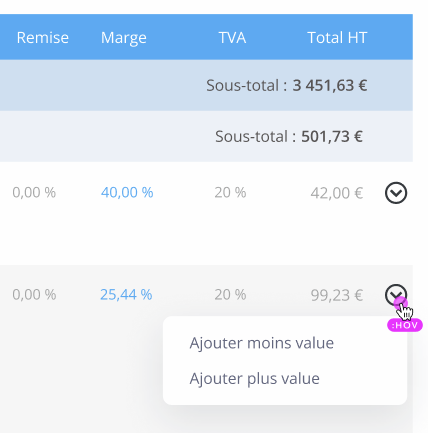This screenshot has width=428, height=433.
Task: Click the 0,00 % discount in the second item row
Action: 34,295
